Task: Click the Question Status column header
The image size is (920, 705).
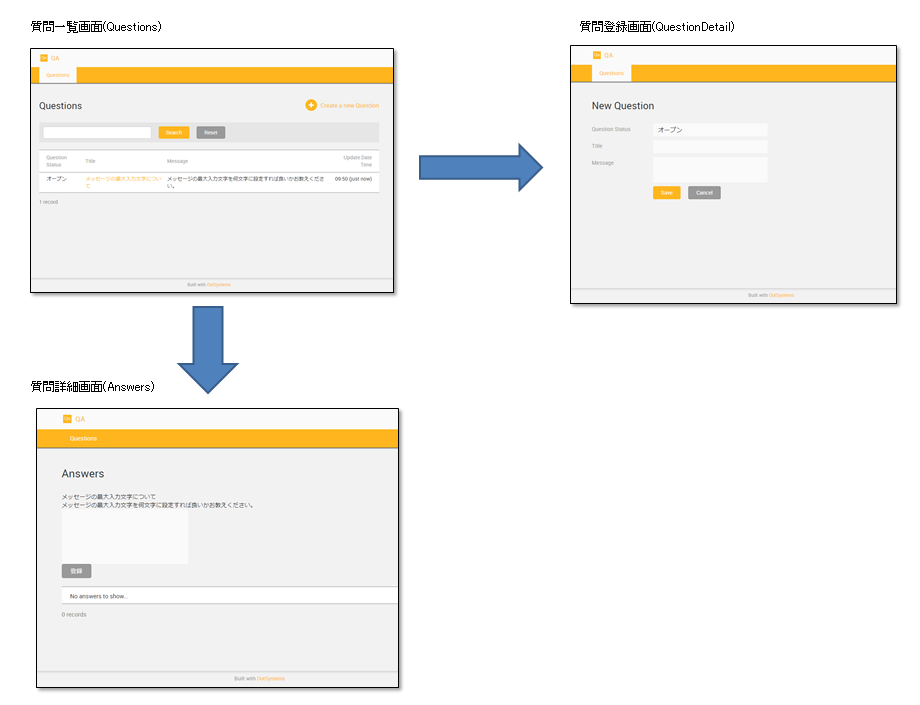Action: click(x=57, y=161)
